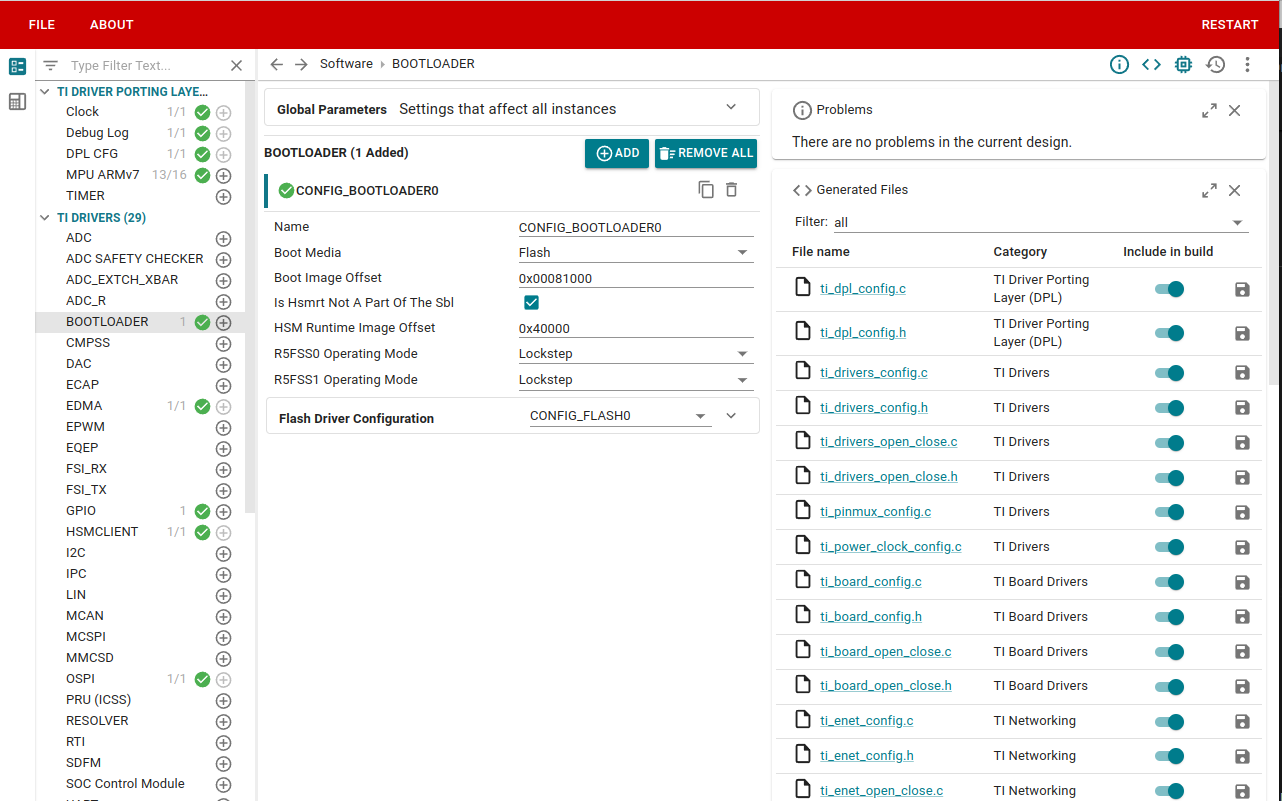Add an ADC instance with plus icon
This screenshot has width=1282, height=801.
[223, 239]
